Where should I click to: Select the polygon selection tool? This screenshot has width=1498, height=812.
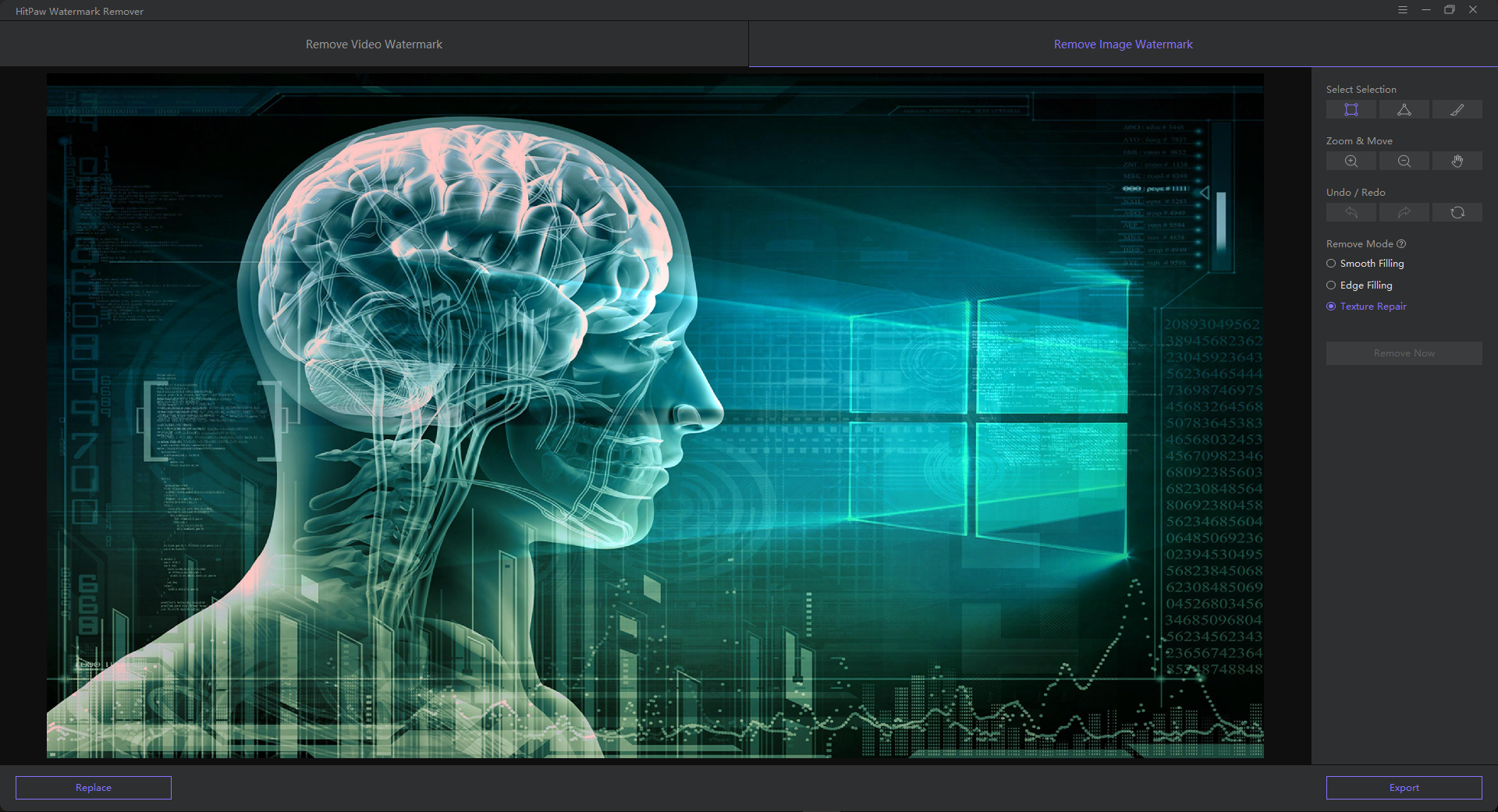[x=1404, y=110]
